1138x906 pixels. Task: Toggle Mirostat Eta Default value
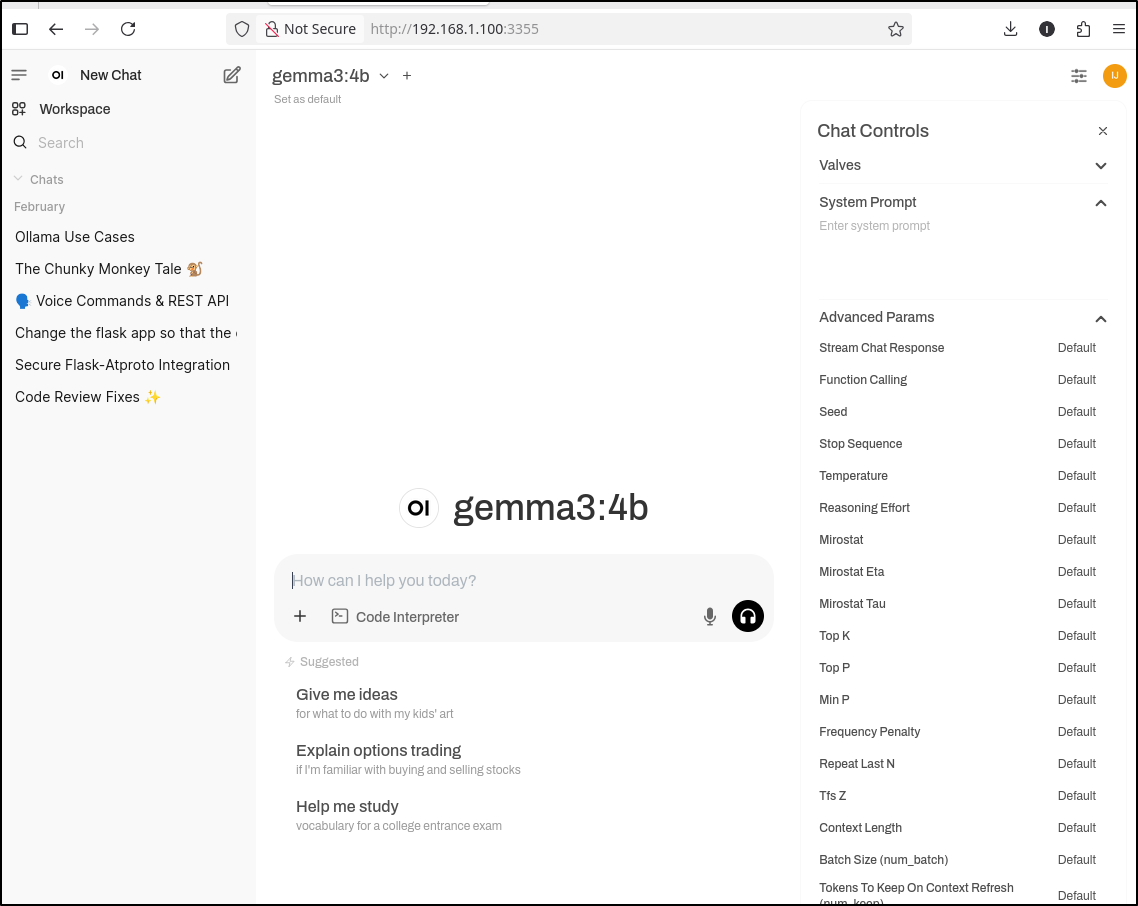[1077, 571]
